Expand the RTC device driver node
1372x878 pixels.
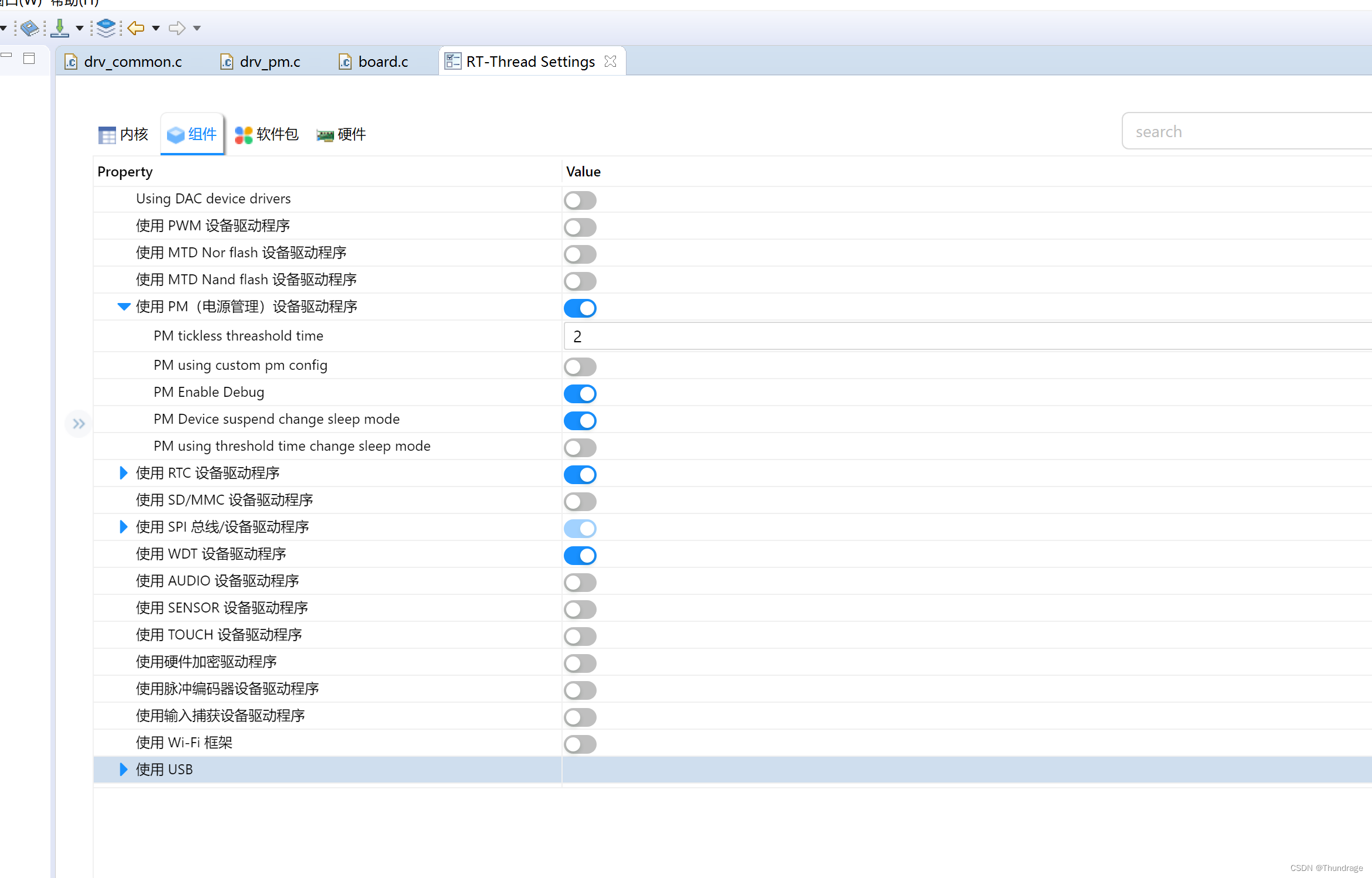click(123, 473)
